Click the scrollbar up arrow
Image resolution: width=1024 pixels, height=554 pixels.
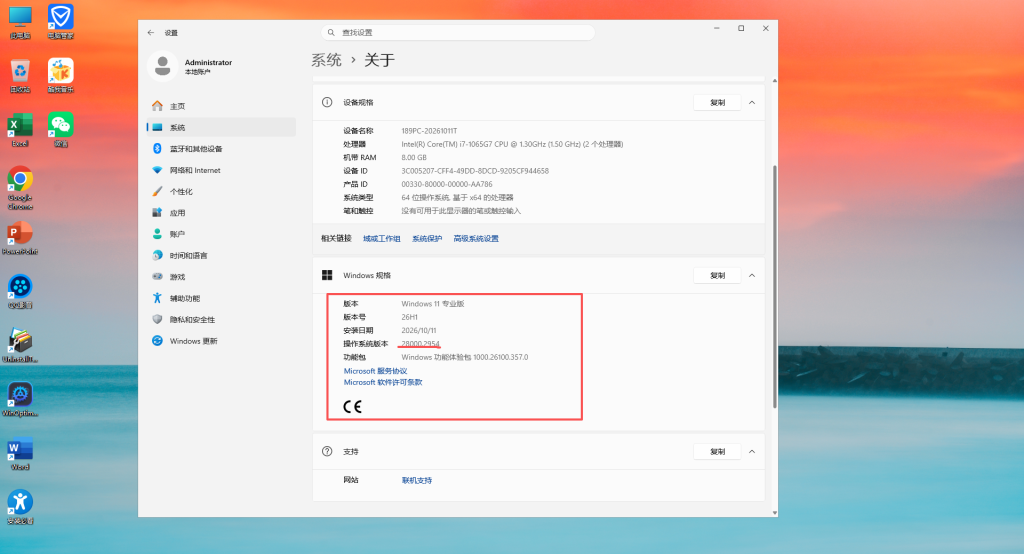click(775, 81)
